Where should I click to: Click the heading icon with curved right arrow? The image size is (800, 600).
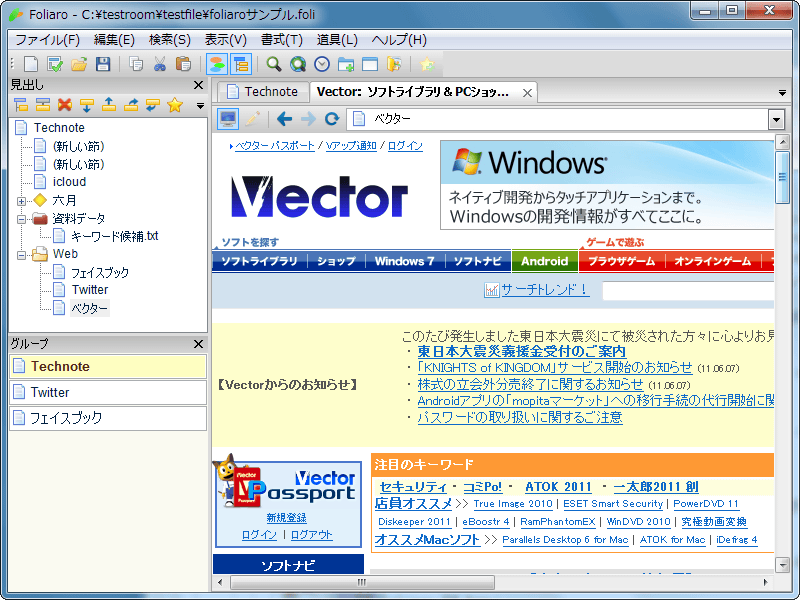[x=131, y=105]
